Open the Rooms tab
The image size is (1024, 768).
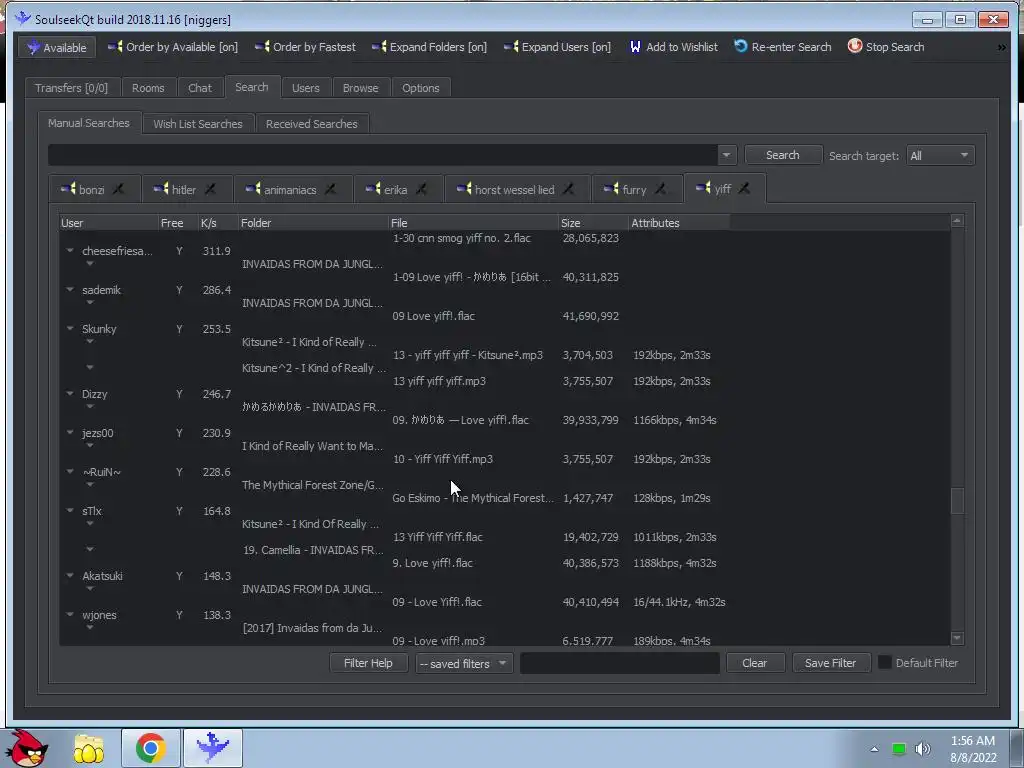pyautogui.click(x=148, y=88)
